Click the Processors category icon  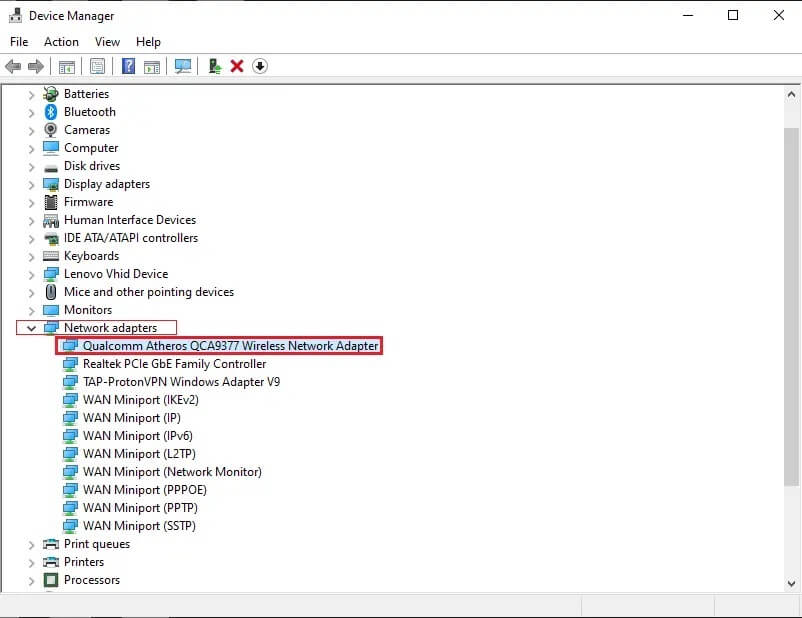pyautogui.click(x=51, y=580)
